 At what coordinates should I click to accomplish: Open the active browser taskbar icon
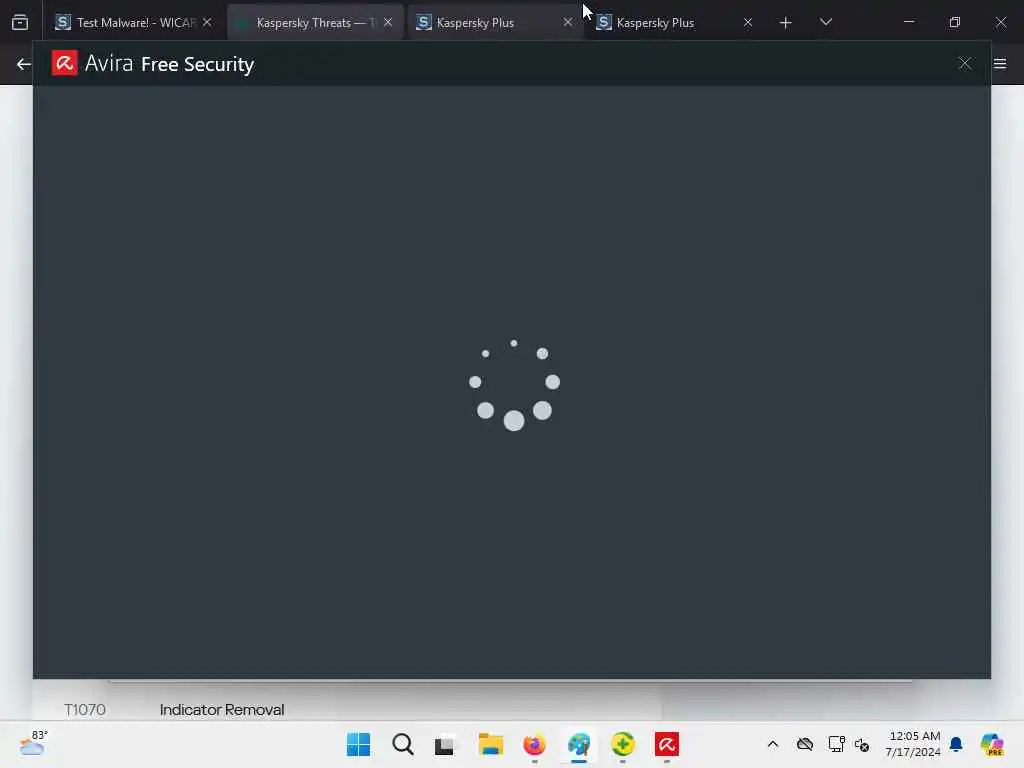pyautogui.click(x=579, y=744)
